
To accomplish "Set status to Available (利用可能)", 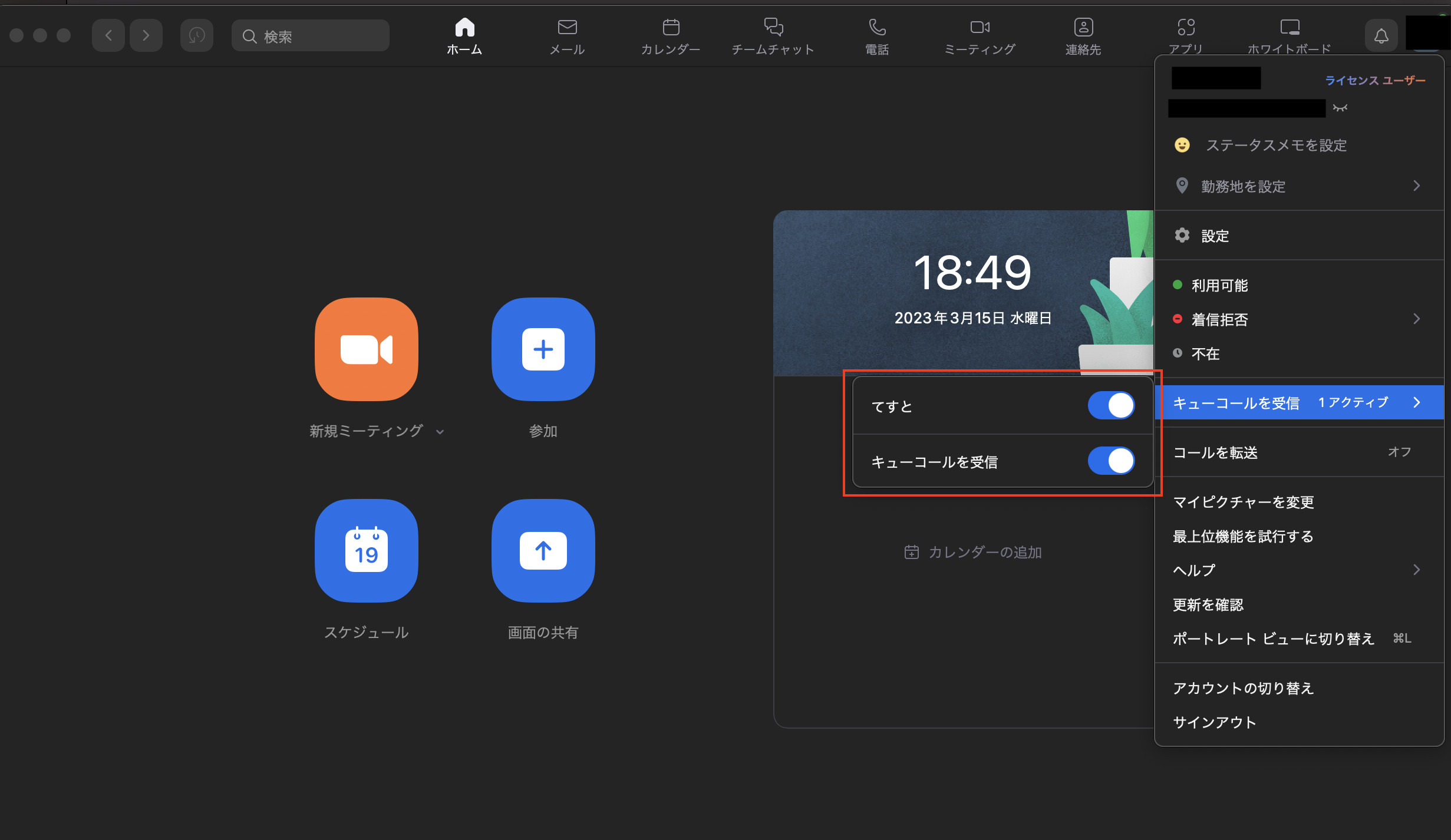I will [x=1299, y=285].
